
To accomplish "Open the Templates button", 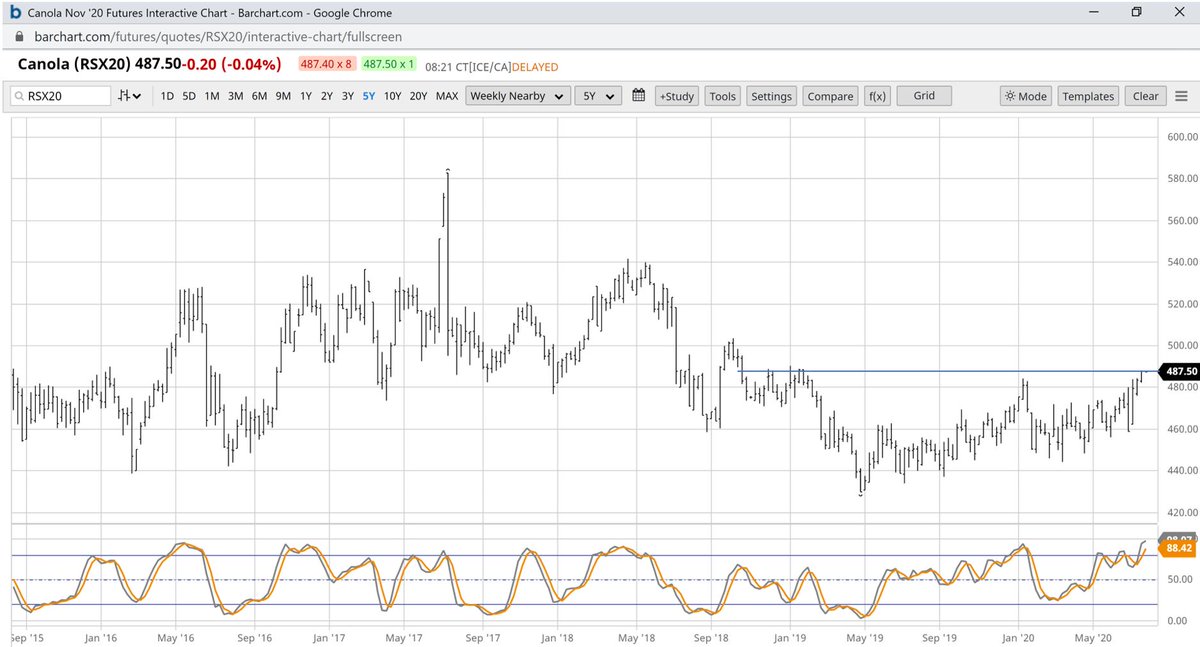I will [1088, 96].
